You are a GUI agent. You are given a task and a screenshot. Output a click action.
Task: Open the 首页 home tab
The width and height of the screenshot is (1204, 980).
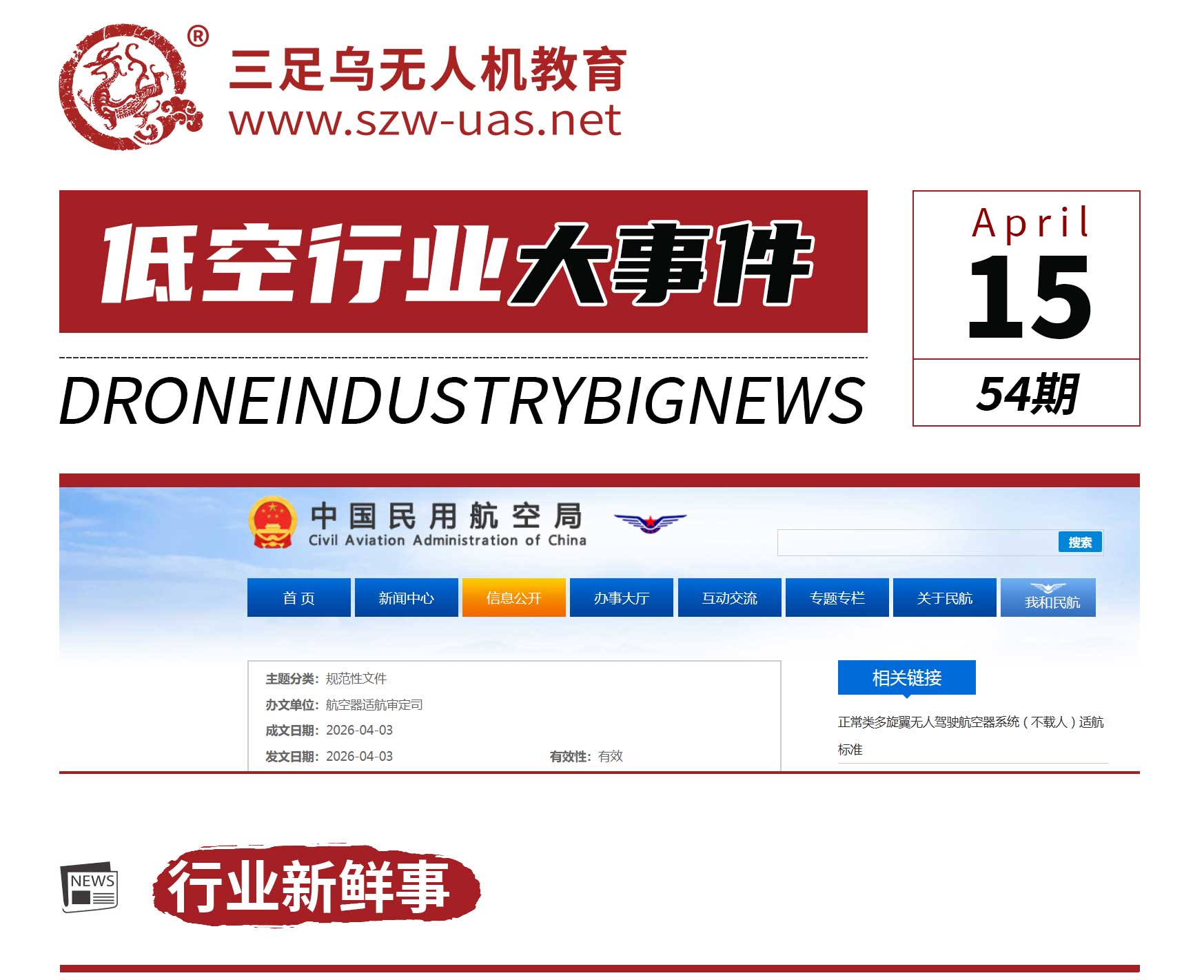coord(298,598)
